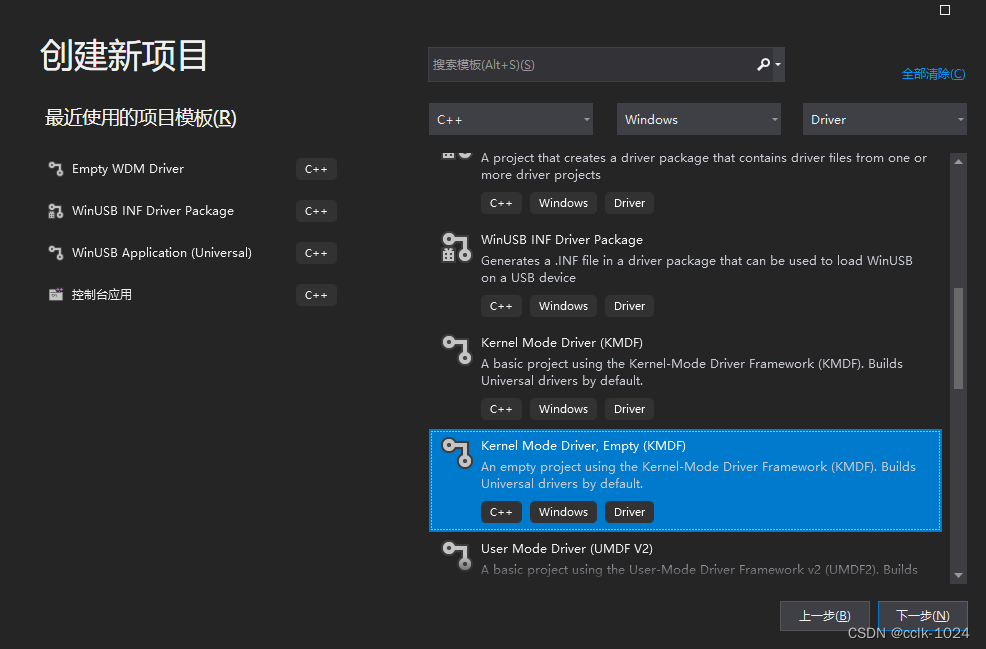Click the C++ tag under the WinUSB INF Driver Package description
Screen dimensions: 986x649
(501, 306)
